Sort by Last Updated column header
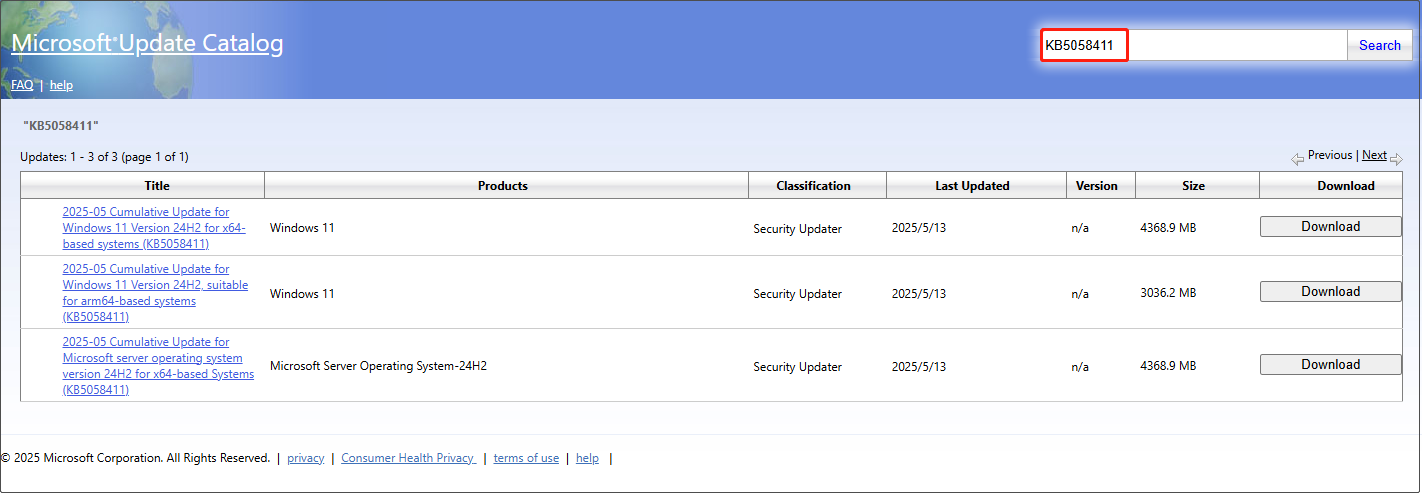This screenshot has width=1422, height=495. (x=972, y=185)
